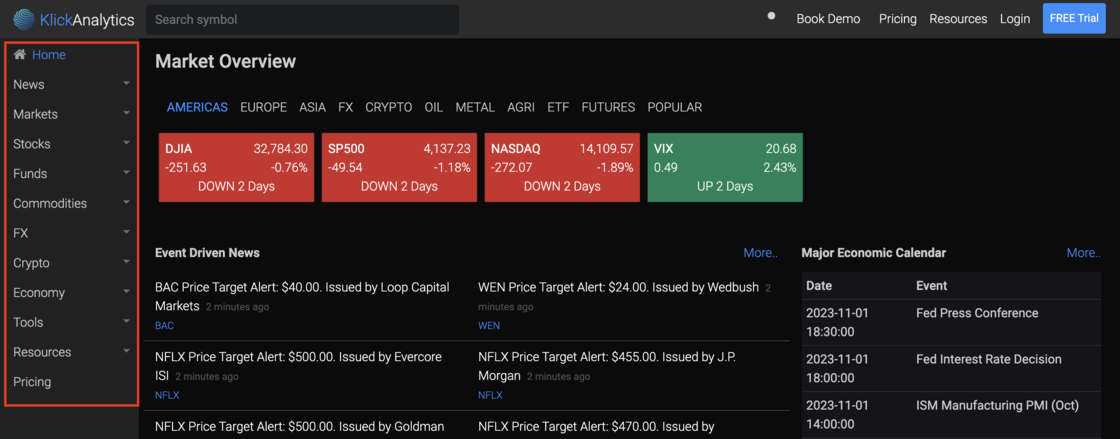The image size is (1120, 439).
Task: Click NFLX ticker under J.P. Morgan alert
Action: click(490, 395)
